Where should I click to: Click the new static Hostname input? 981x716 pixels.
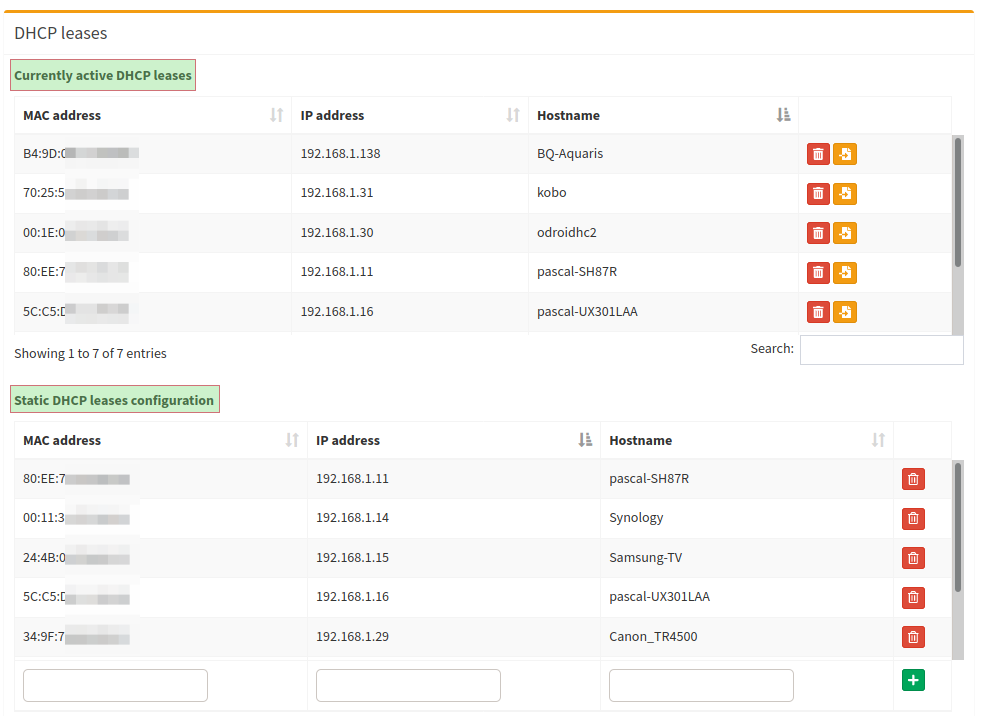pos(701,685)
